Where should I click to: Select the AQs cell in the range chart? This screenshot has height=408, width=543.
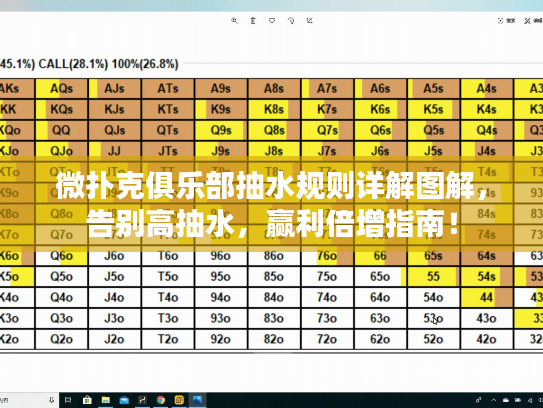(62, 89)
